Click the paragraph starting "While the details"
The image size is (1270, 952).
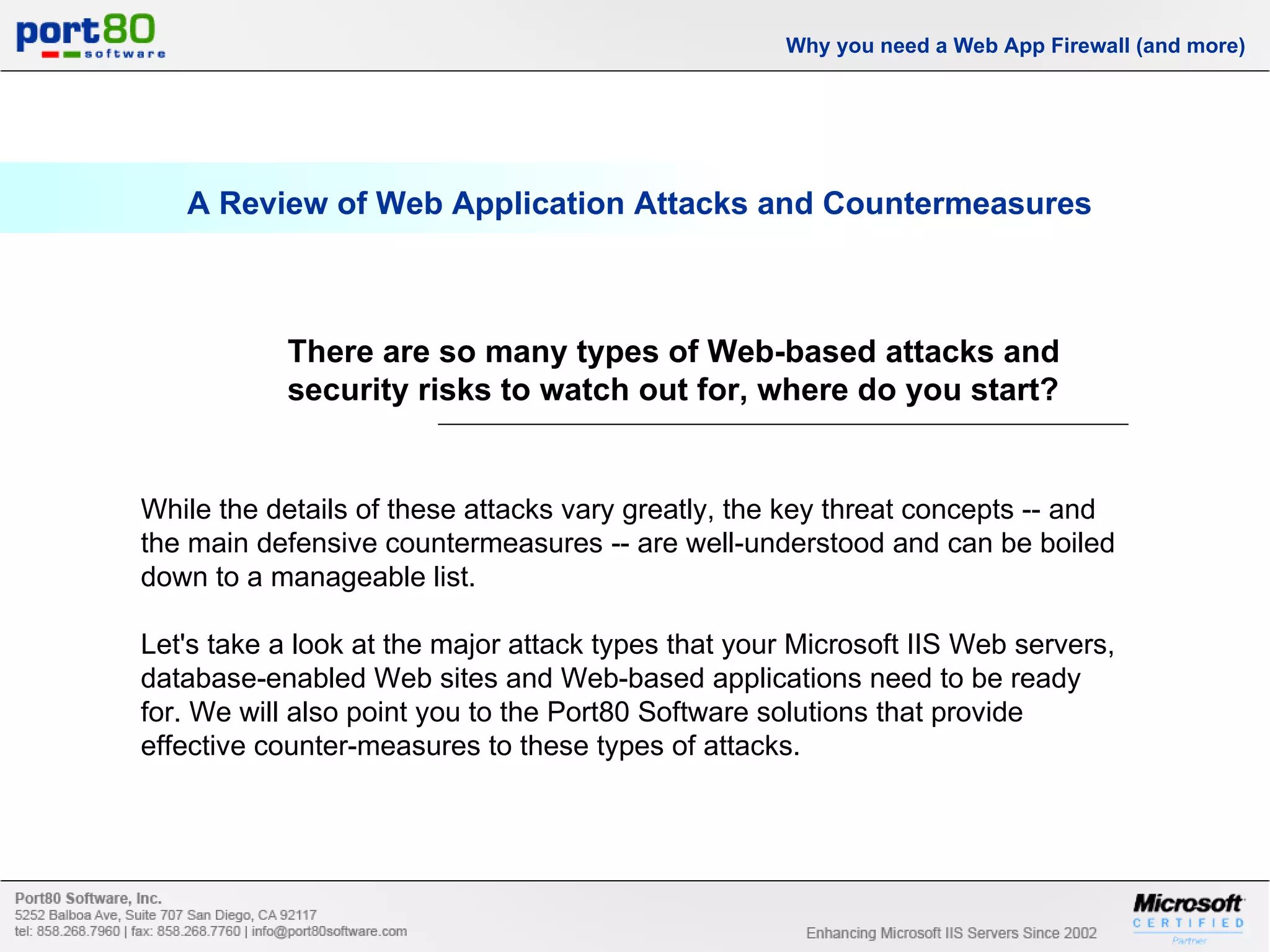coord(626,543)
